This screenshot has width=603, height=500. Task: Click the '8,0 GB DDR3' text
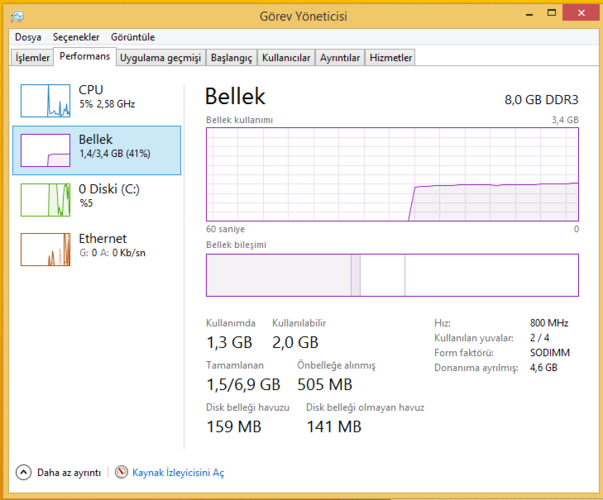point(541,100)
